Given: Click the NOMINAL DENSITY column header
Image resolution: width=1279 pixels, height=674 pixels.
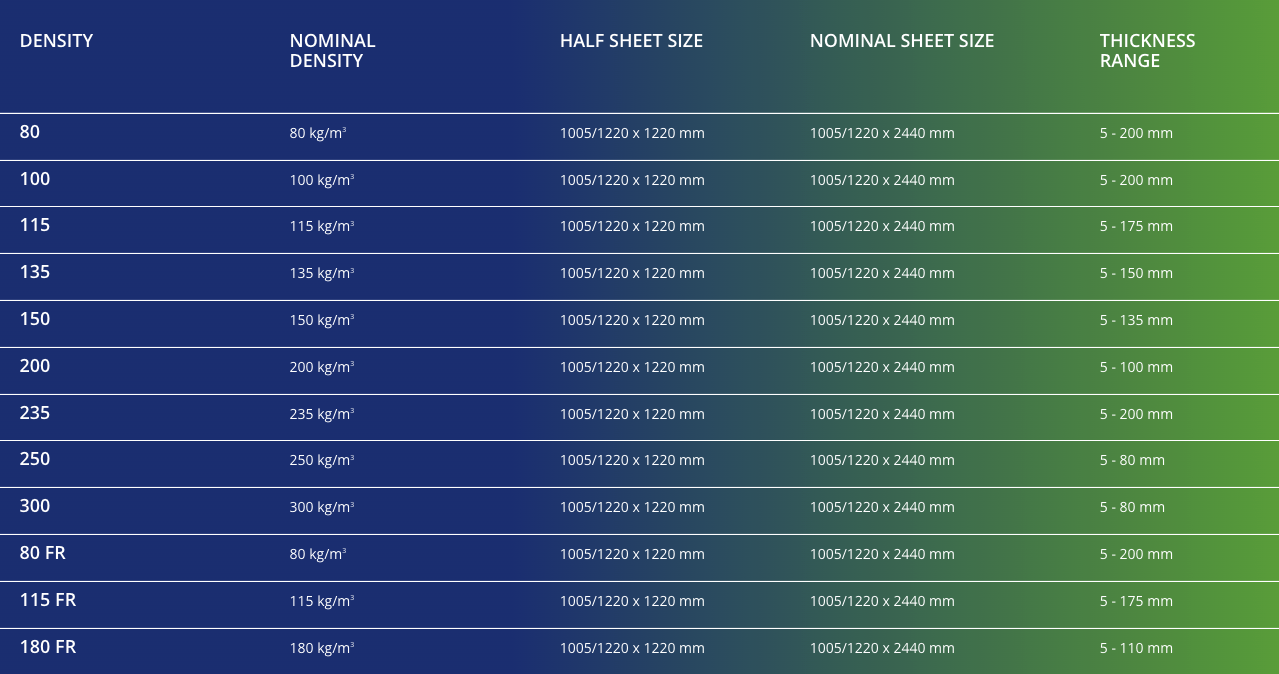Looking at the screenshot, I should [x=332, y=51].
